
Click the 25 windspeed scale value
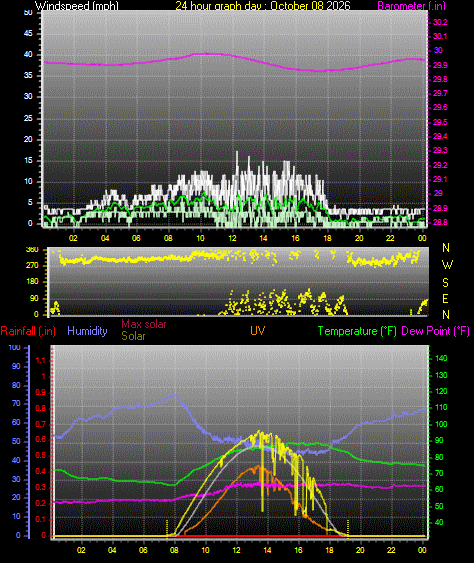coord(28,118)
